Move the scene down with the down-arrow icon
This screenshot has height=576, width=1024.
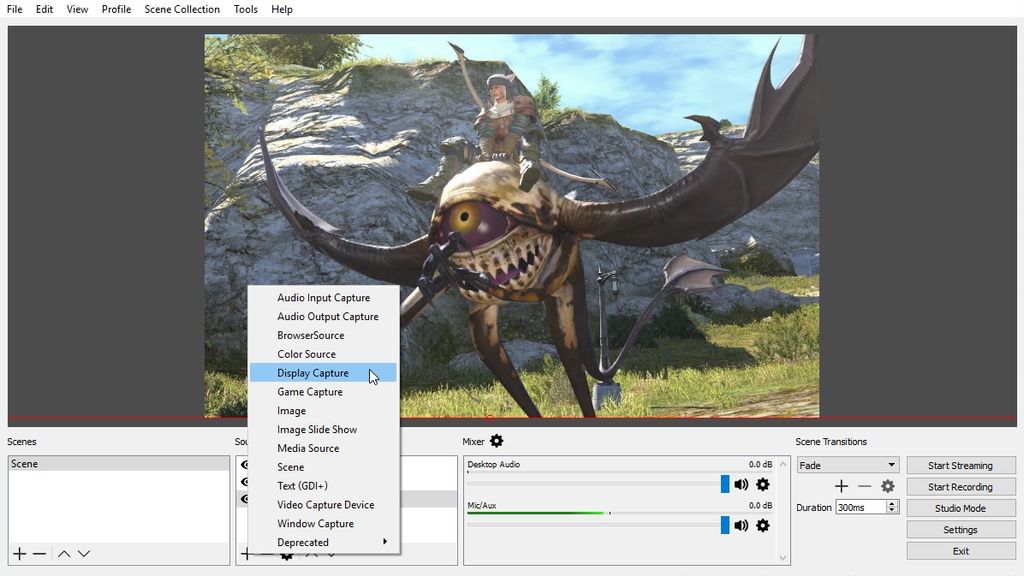[85, 552]
